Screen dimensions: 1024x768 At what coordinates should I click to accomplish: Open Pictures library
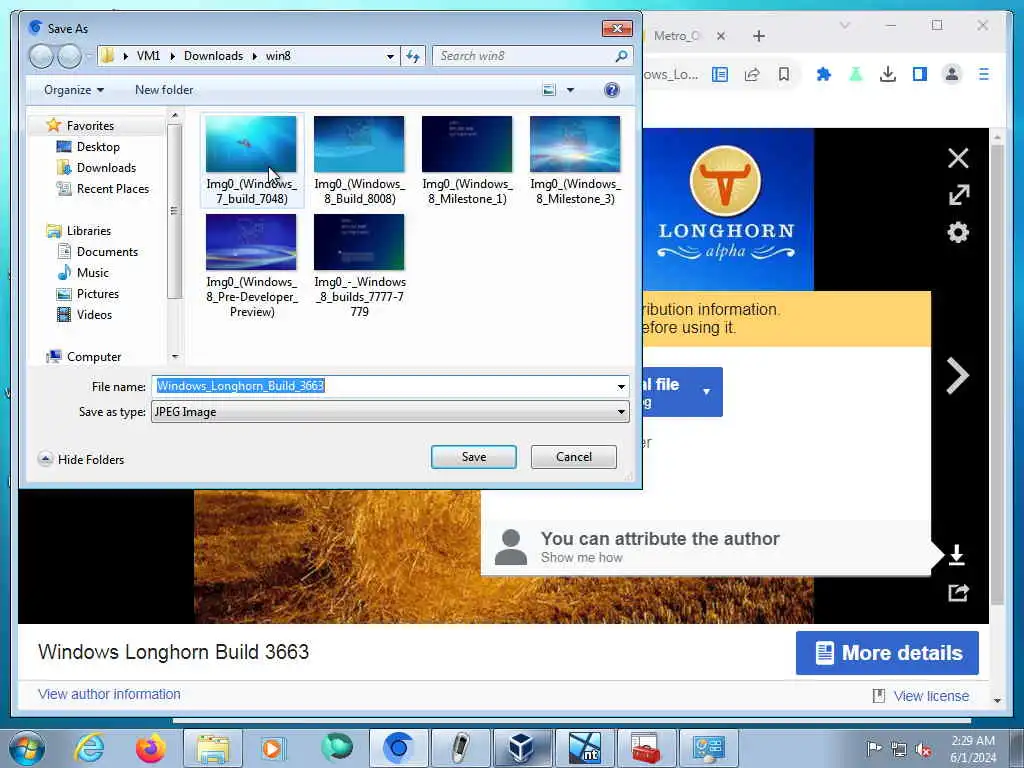click(97, 294)
